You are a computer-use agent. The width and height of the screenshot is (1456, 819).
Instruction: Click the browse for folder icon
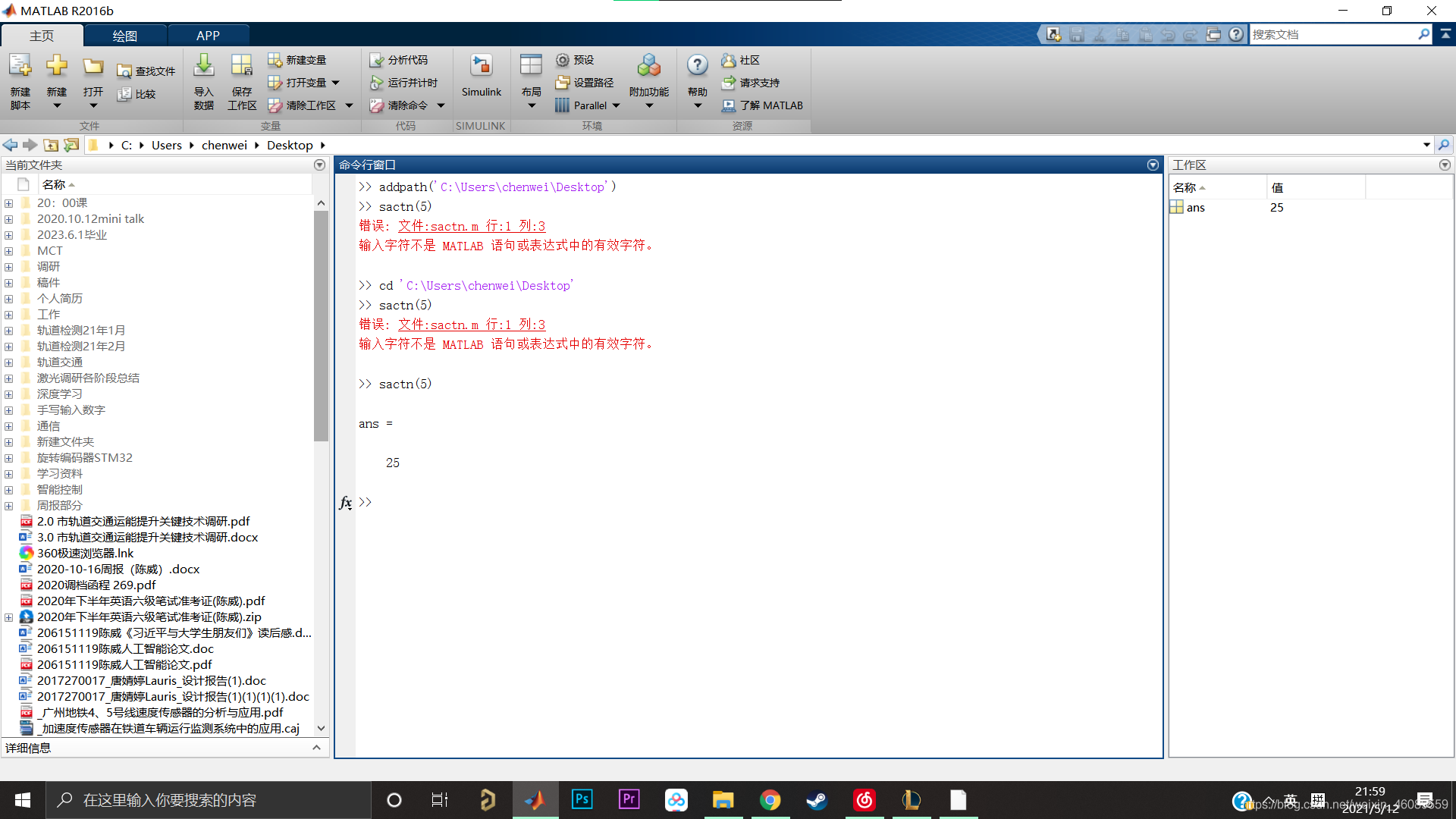point(71,145)
